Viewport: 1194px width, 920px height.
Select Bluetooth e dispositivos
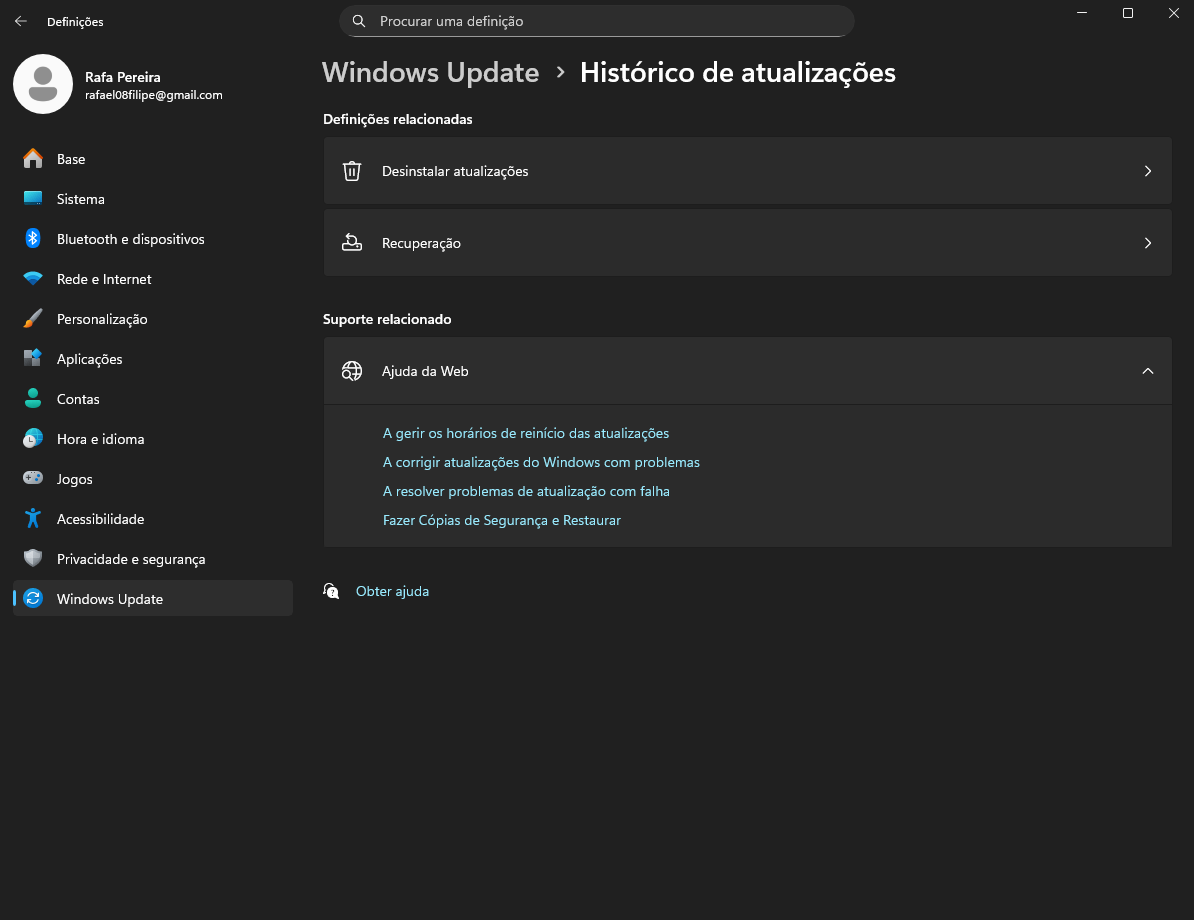[153, 238]
